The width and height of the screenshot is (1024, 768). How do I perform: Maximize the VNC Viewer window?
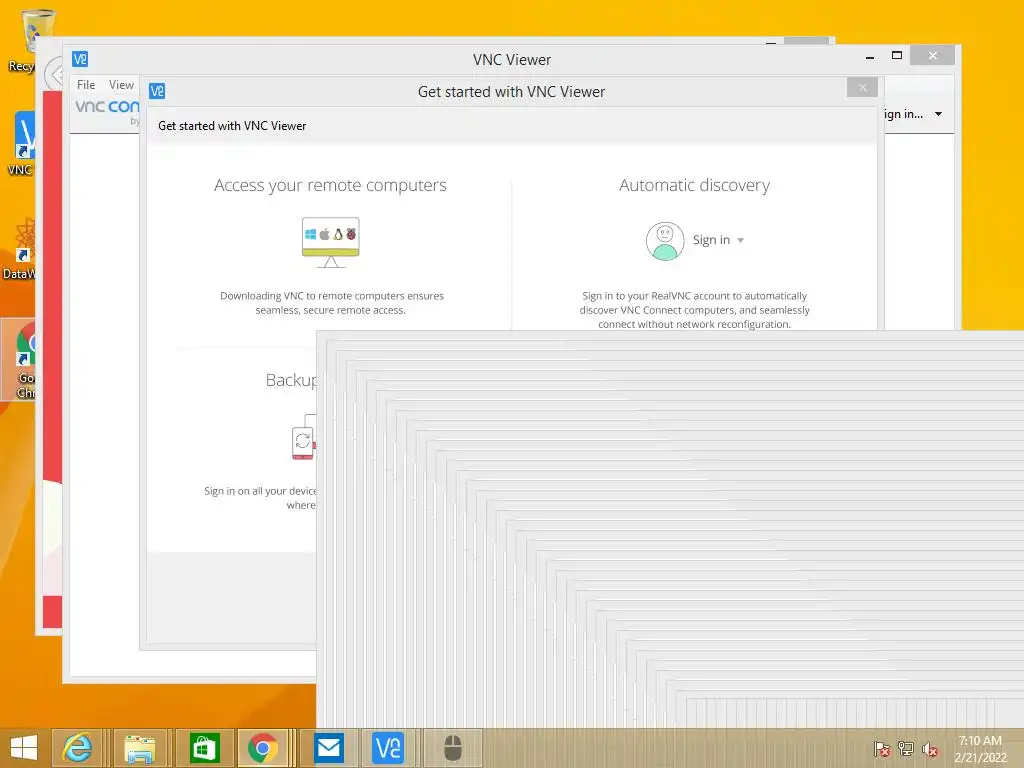(897, 56)
